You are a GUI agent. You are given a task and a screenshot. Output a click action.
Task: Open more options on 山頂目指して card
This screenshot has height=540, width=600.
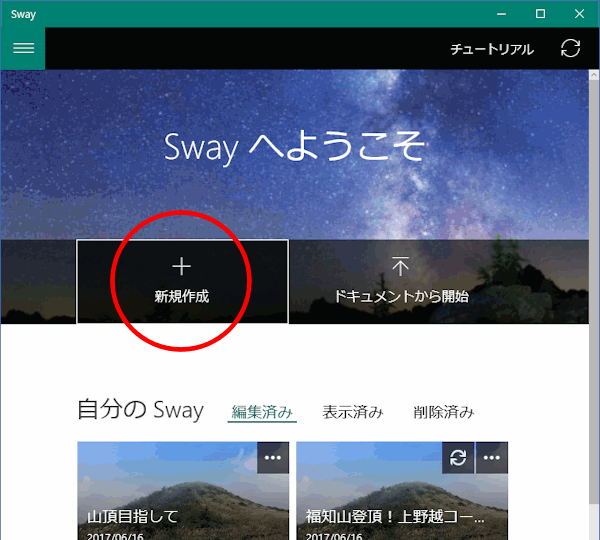[273, 458]
